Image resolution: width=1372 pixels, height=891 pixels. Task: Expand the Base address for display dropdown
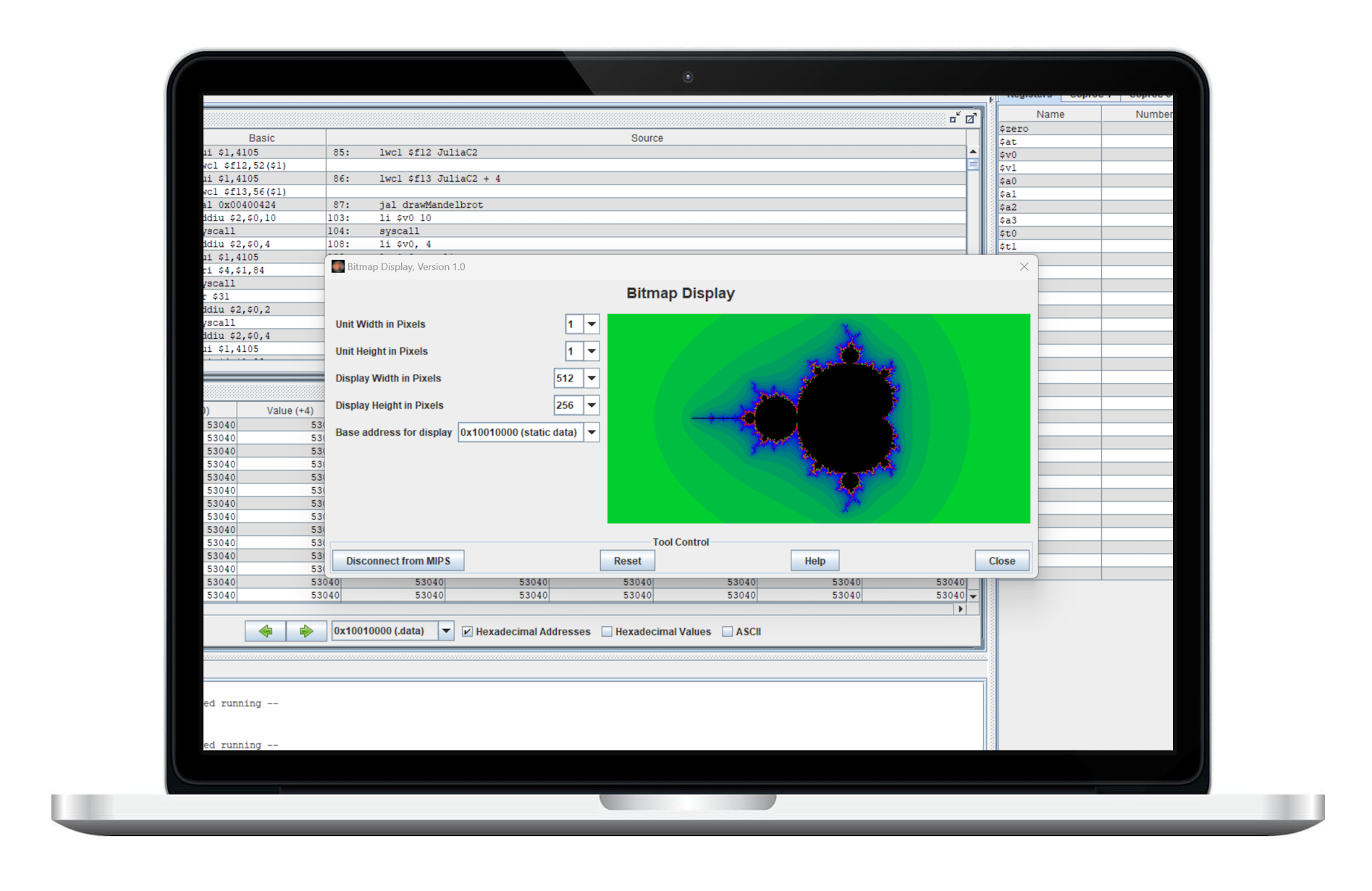592,432
